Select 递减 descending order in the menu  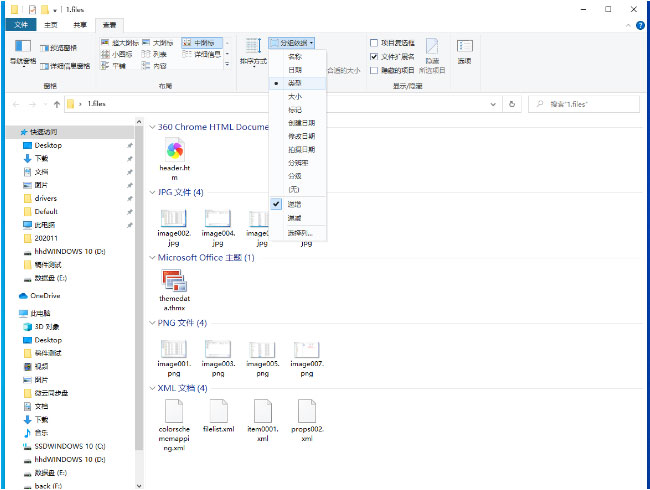click(297, 218)
